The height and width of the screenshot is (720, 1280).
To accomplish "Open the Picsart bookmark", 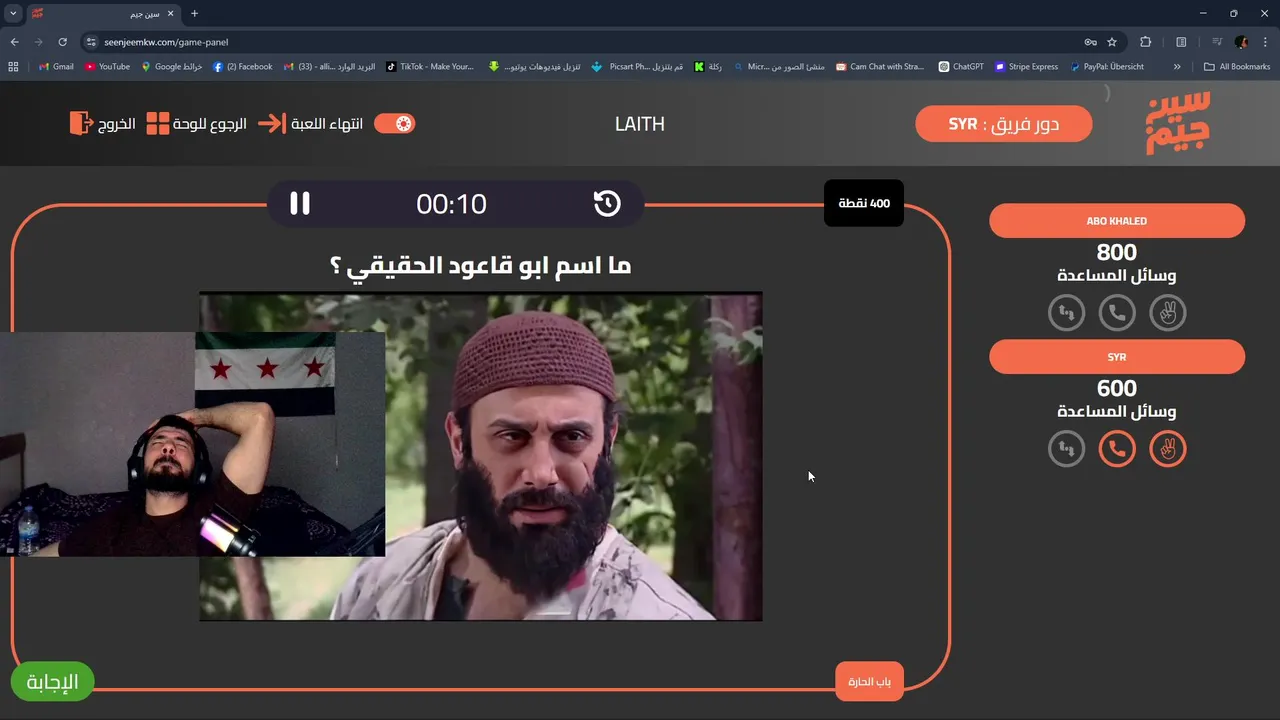I will pyautogui.click(x=637, y=67).
